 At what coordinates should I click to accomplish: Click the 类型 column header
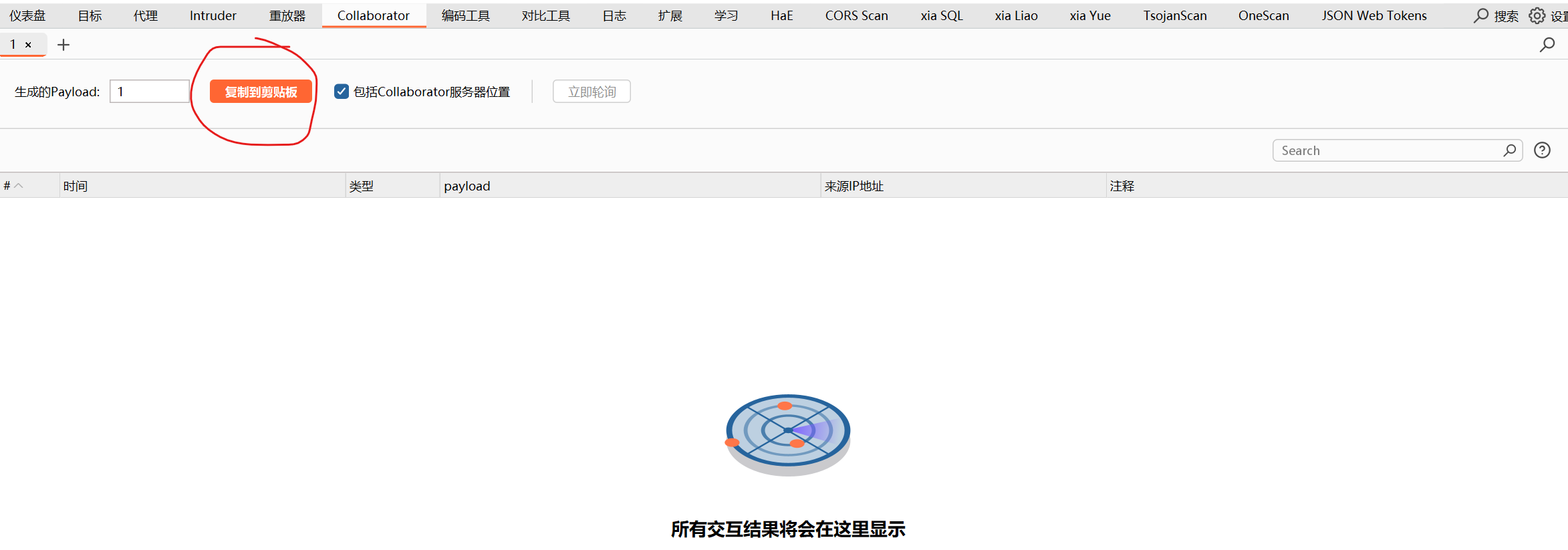(x=362, y=186)
